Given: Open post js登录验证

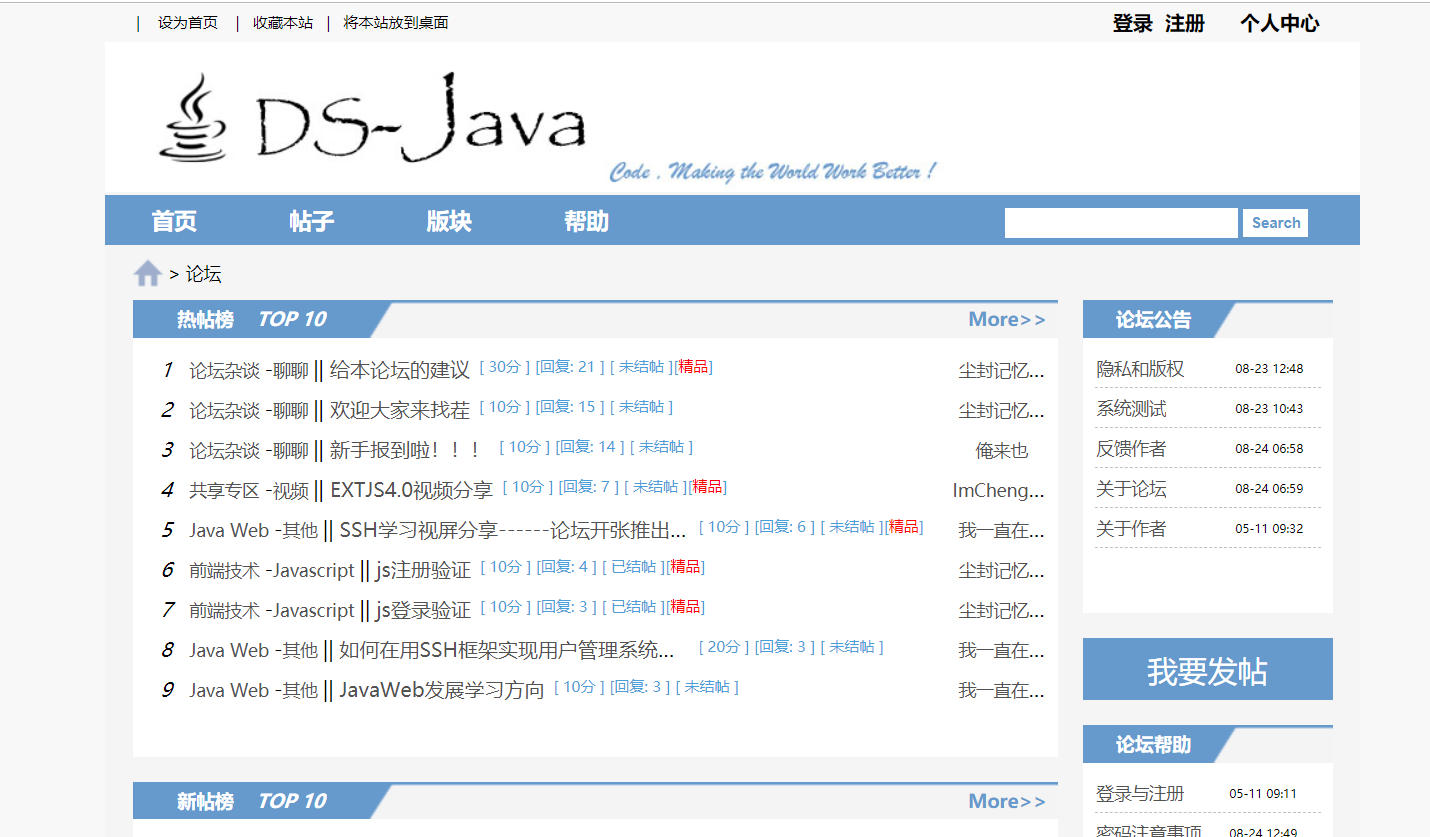Looking at the screenshot, I should (423, 610).
